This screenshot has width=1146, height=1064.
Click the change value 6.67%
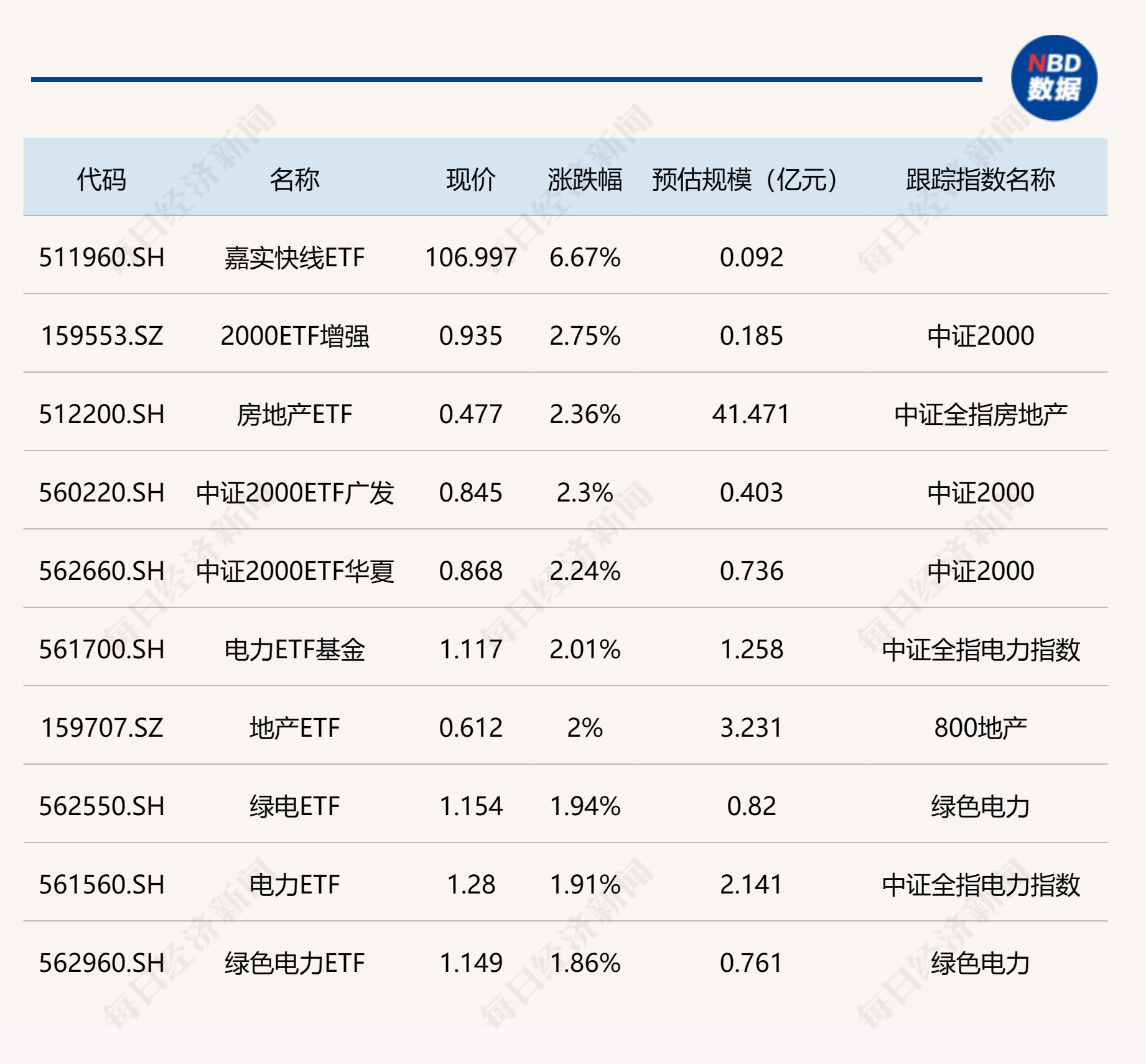585,258
